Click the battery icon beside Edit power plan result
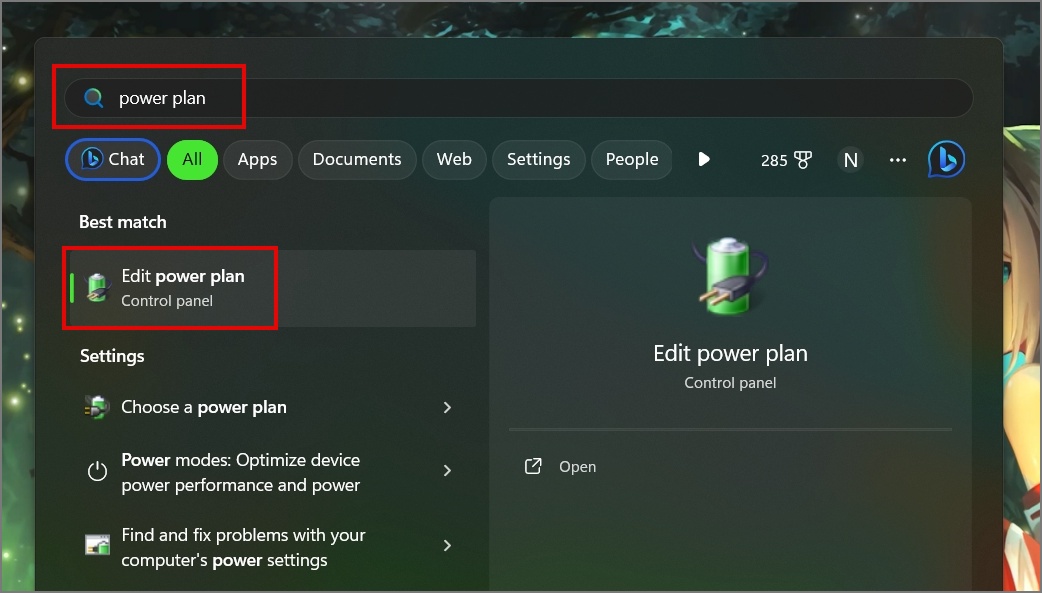 [x=98, y=288]
